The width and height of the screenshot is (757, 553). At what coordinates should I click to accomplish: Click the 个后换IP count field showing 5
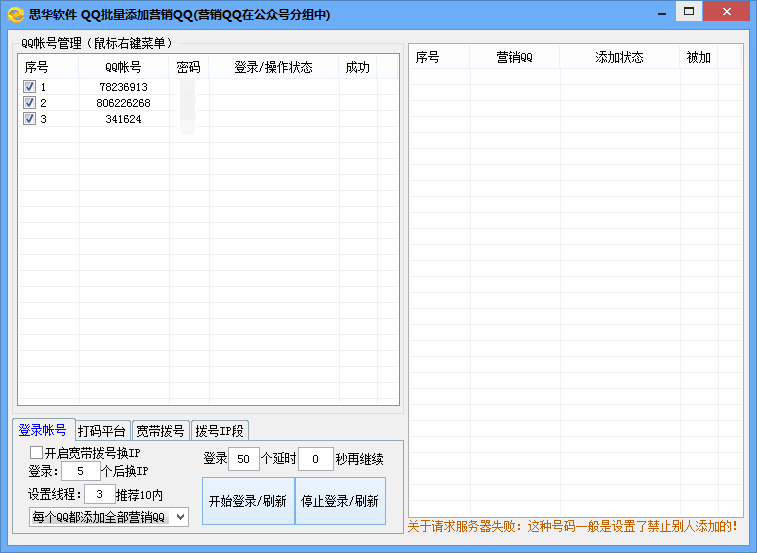click(80, 471)
